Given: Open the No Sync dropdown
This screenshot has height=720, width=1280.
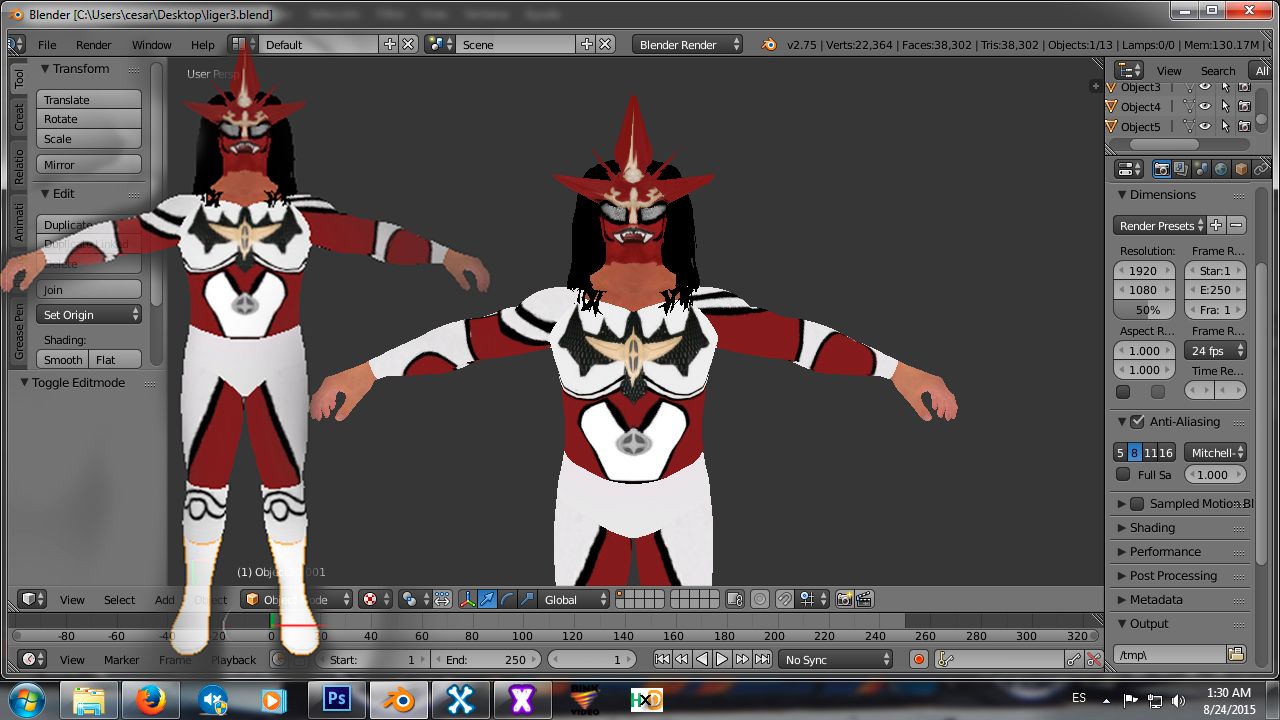Looking at the screenshot, I should pyautogui.click(x=838, y=659).
